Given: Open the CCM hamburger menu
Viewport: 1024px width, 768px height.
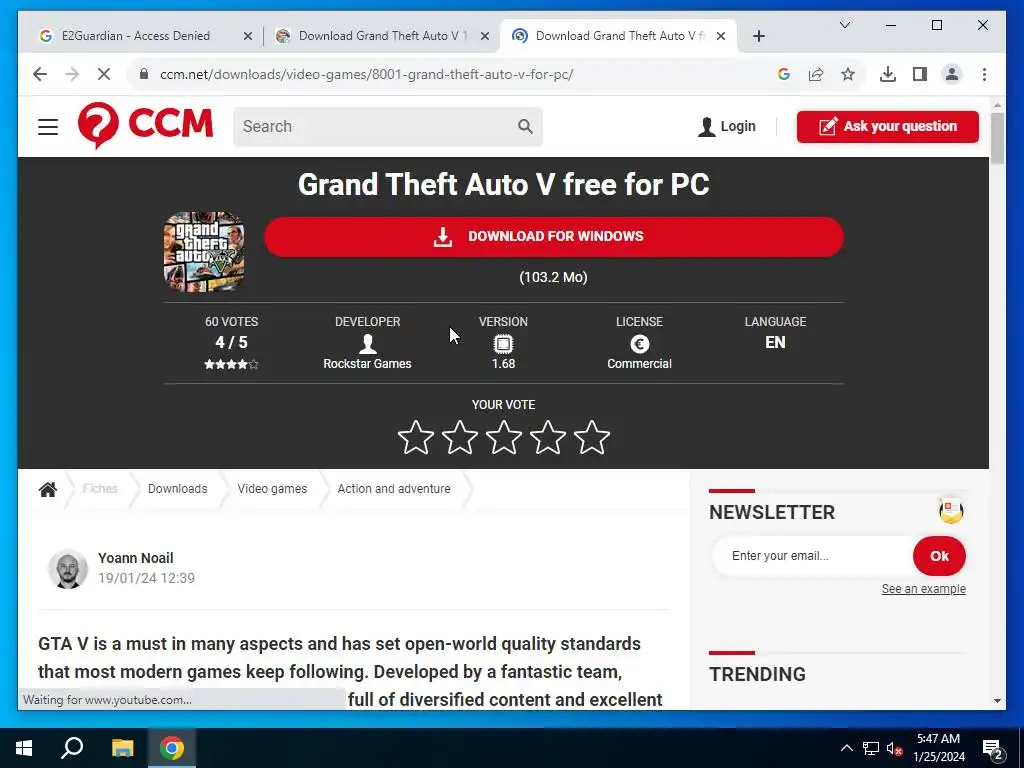Looking at the screenshot, I should click(x=48, y=126).
